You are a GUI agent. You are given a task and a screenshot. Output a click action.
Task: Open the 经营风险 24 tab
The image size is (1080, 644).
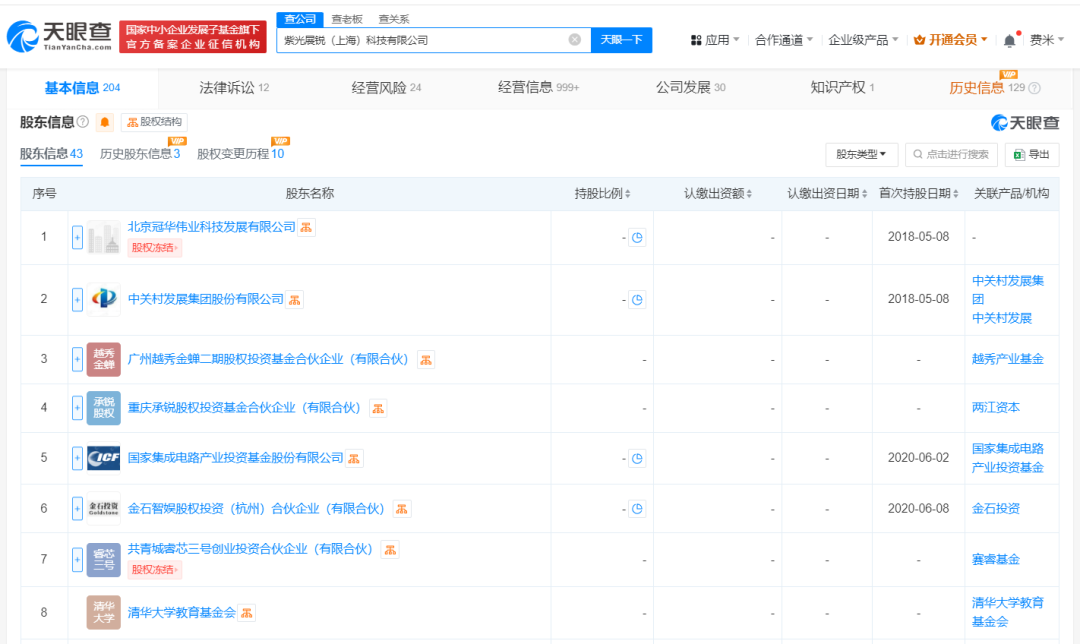pos(386,87)
